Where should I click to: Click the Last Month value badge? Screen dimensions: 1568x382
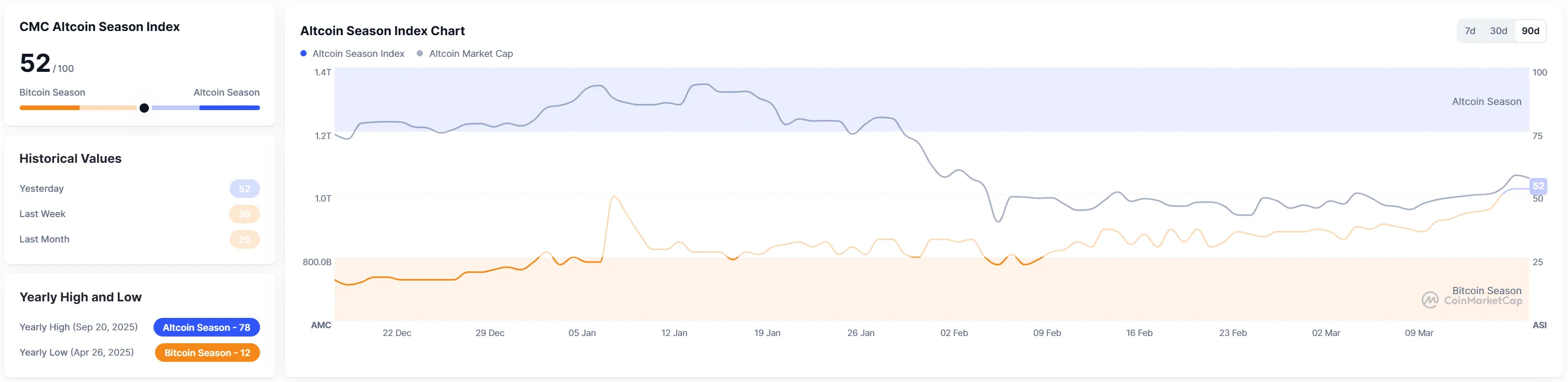[x=244, y=240]
